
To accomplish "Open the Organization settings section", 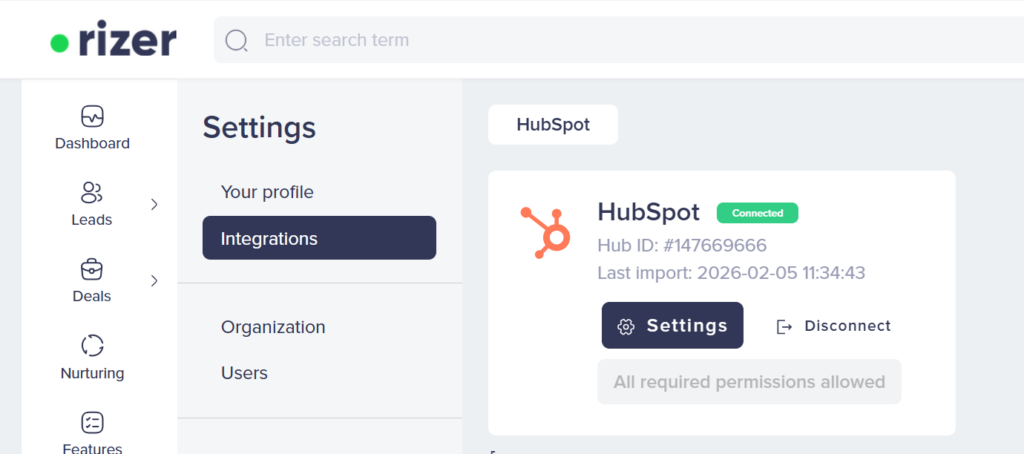I will 273,327.
